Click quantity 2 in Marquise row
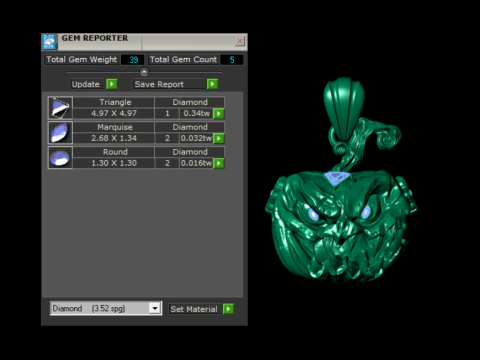 167,138
